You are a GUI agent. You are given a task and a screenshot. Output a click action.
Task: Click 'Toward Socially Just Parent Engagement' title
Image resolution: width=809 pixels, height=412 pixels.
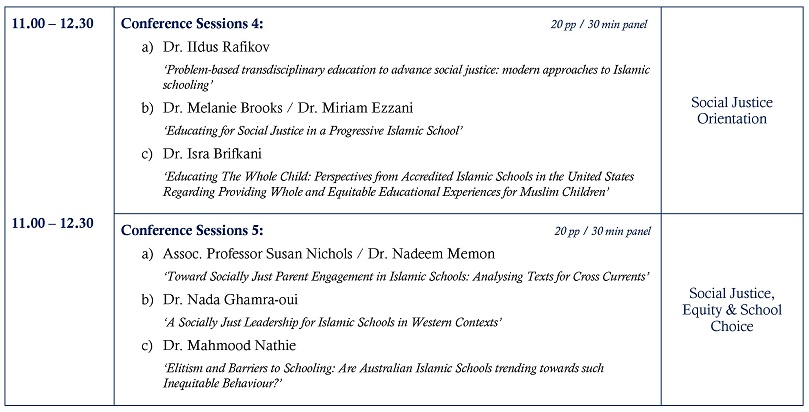pos(406,275)
